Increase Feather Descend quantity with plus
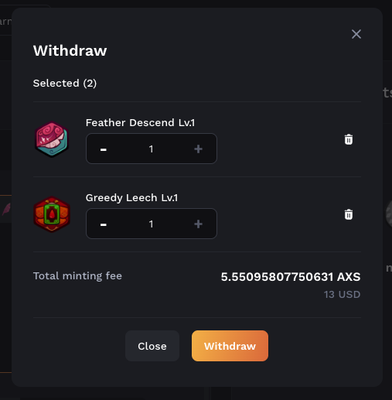The height and width of the screenshot is (400, 392). [x=198, y=149]
